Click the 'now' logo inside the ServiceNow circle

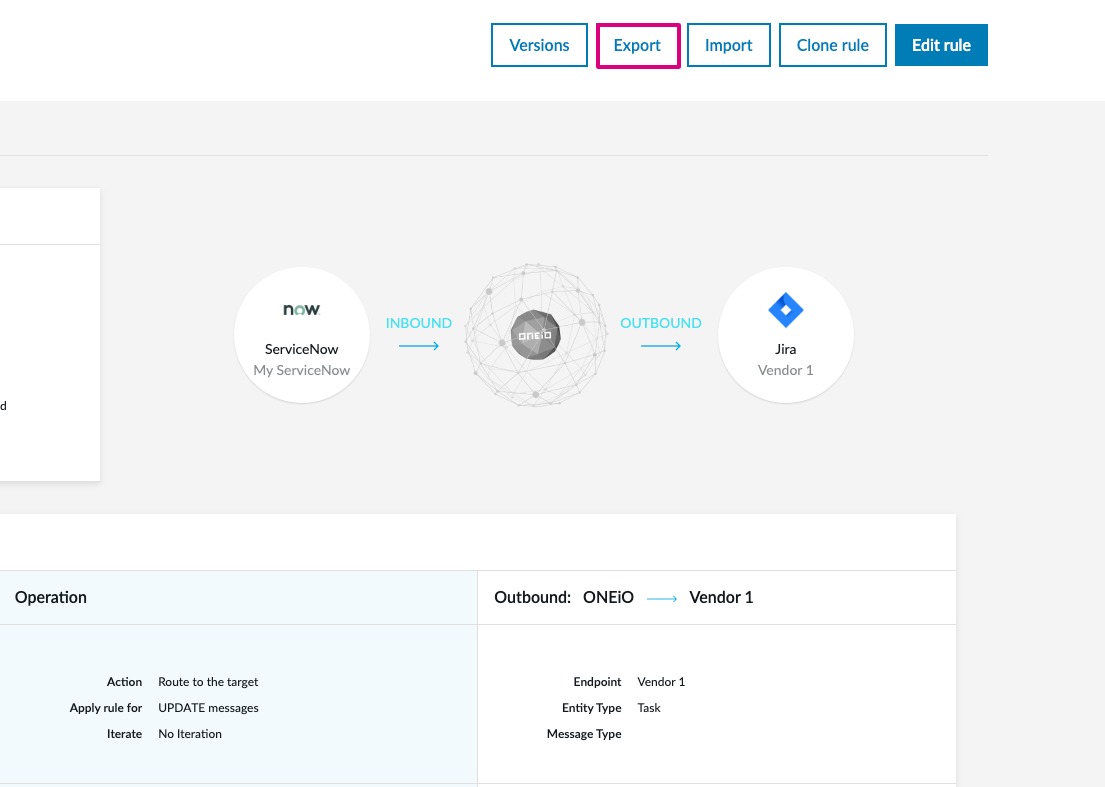(x=301, y=310)
